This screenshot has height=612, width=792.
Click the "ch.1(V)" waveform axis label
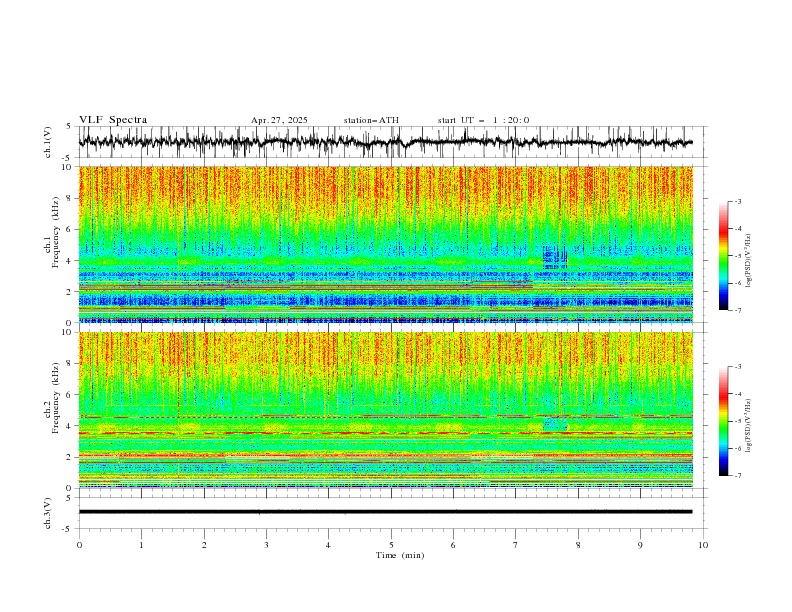[48, 142]
